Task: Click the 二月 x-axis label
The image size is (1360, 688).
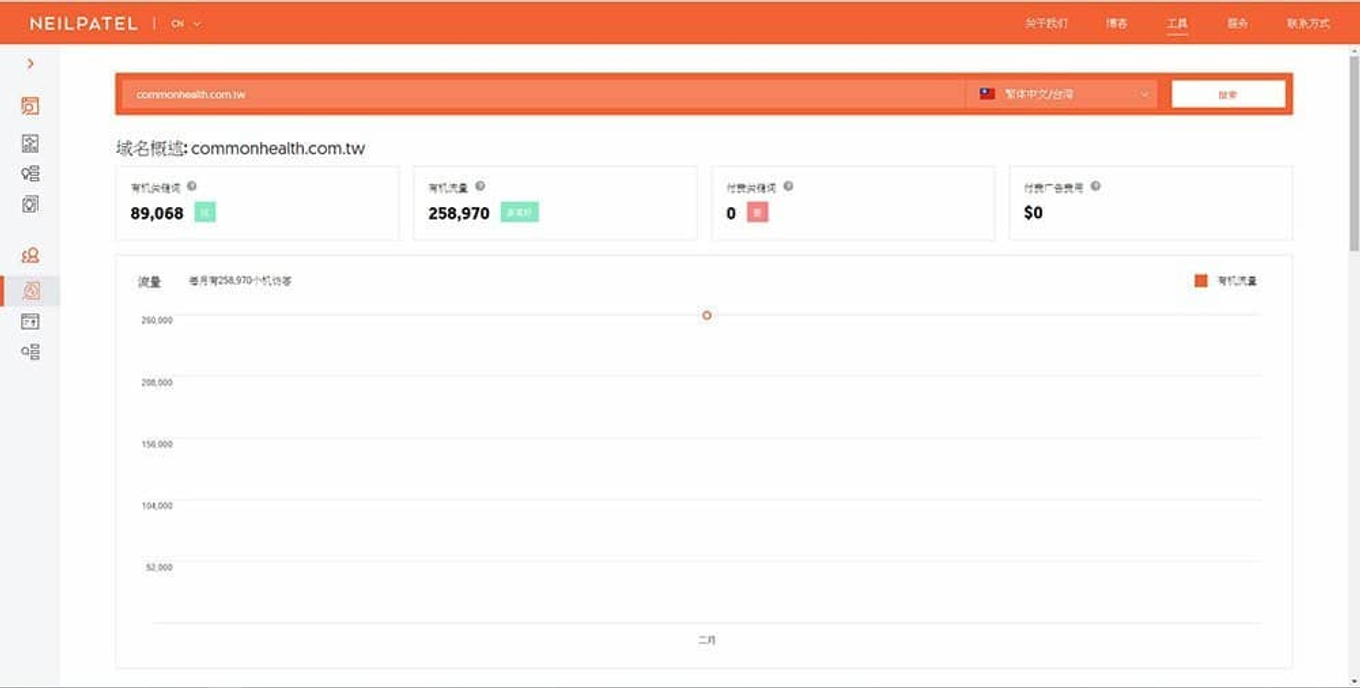Action: pyautogui.click(x=707, y=640)
